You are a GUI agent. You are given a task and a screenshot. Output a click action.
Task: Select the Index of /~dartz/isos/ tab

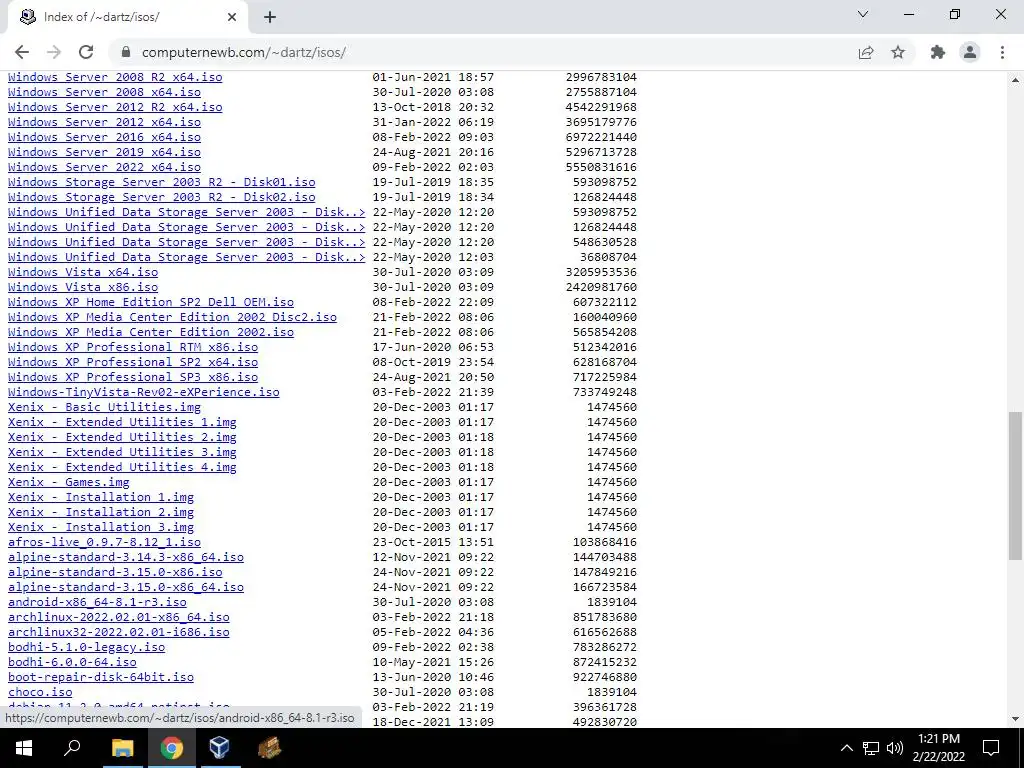click(128, 18)
